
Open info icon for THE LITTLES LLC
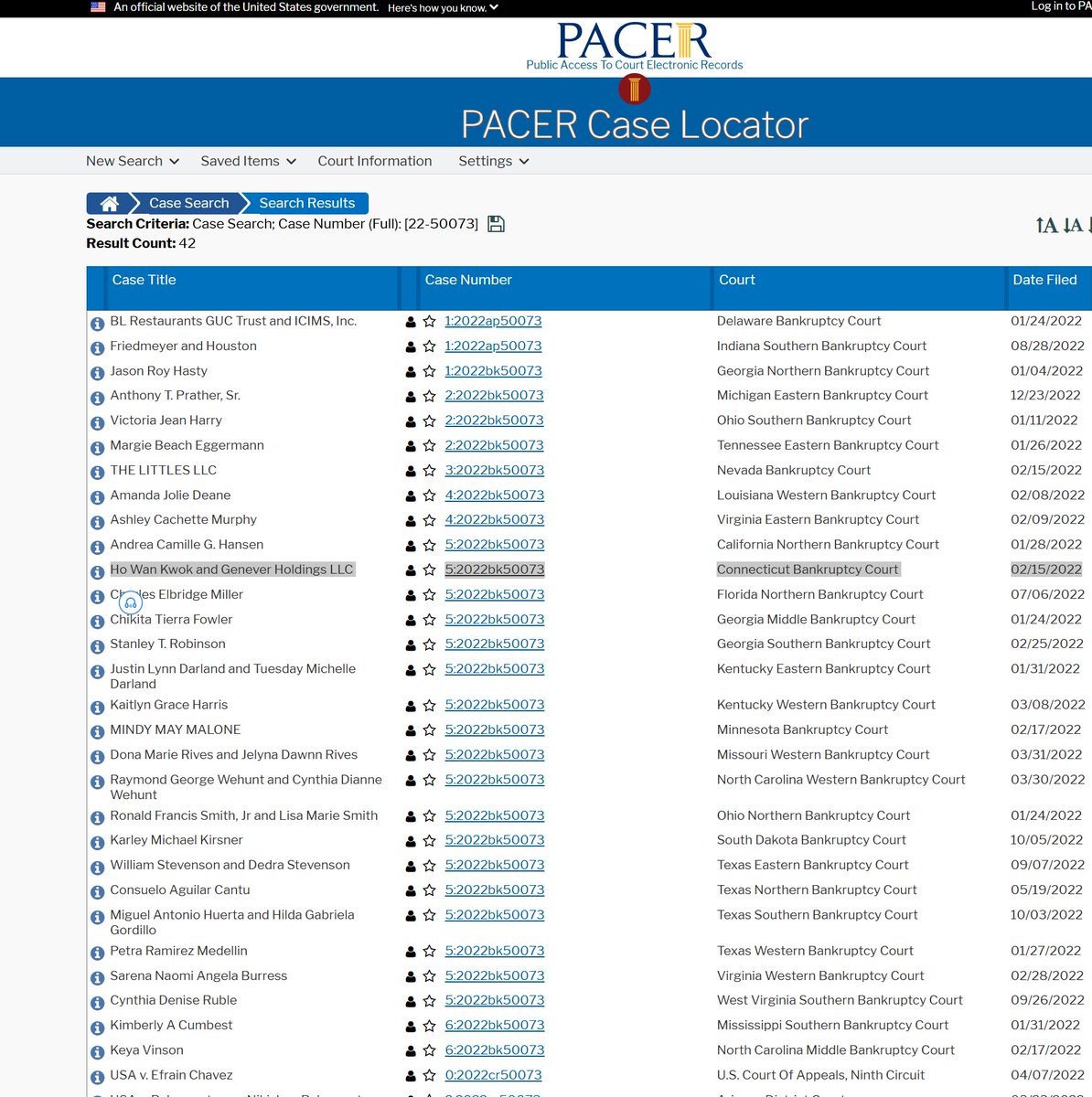pos(97,473)
